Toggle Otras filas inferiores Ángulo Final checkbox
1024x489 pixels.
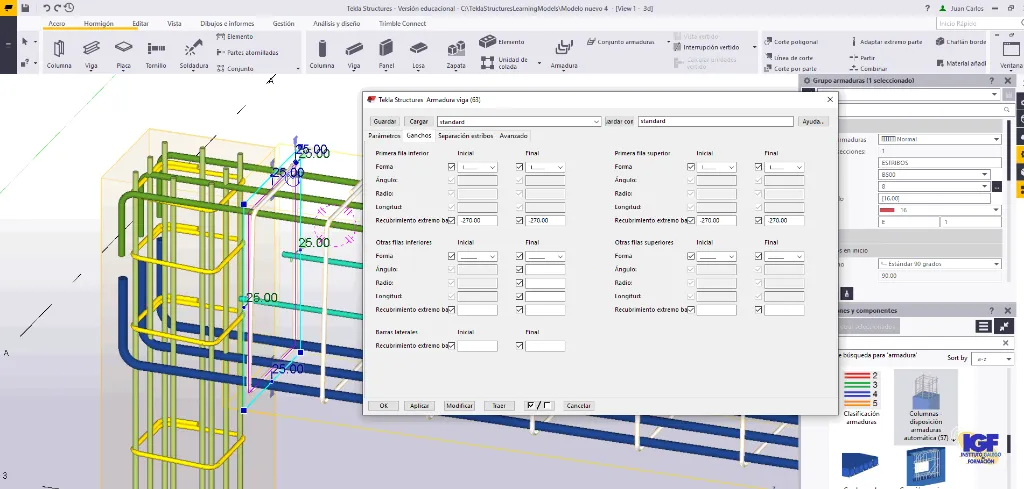pyautogui.click(x=520, y=270)
